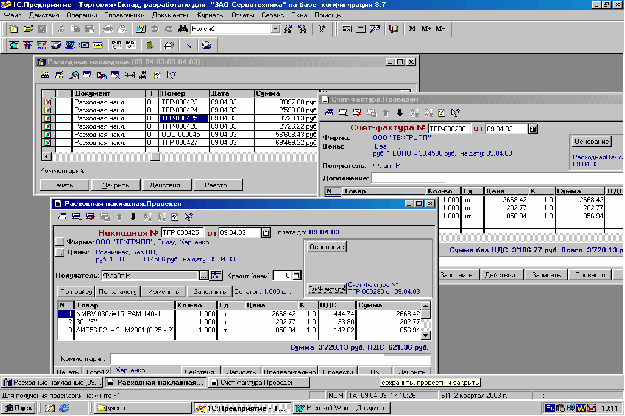
Task: Click the Ок button at Накладная bottom
Action: click(x=374, y=372)
